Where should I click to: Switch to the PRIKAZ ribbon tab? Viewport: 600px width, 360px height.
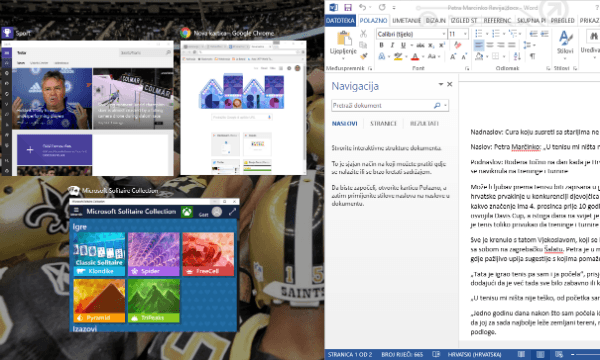pyautogui.click(x=589, y=20)
